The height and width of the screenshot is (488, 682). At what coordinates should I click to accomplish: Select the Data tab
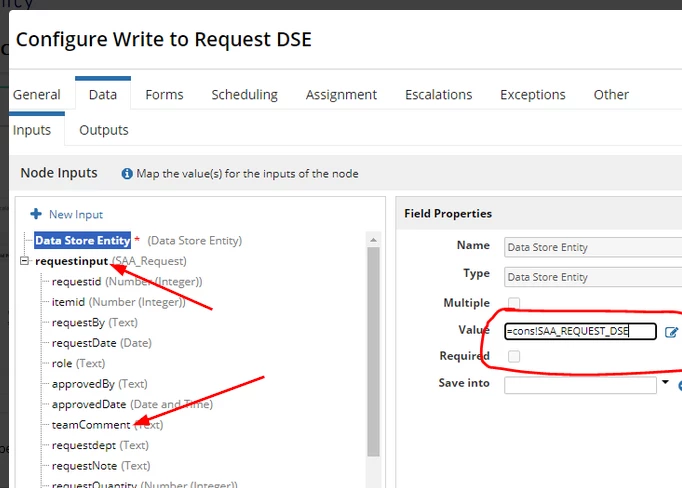point(103,94)
